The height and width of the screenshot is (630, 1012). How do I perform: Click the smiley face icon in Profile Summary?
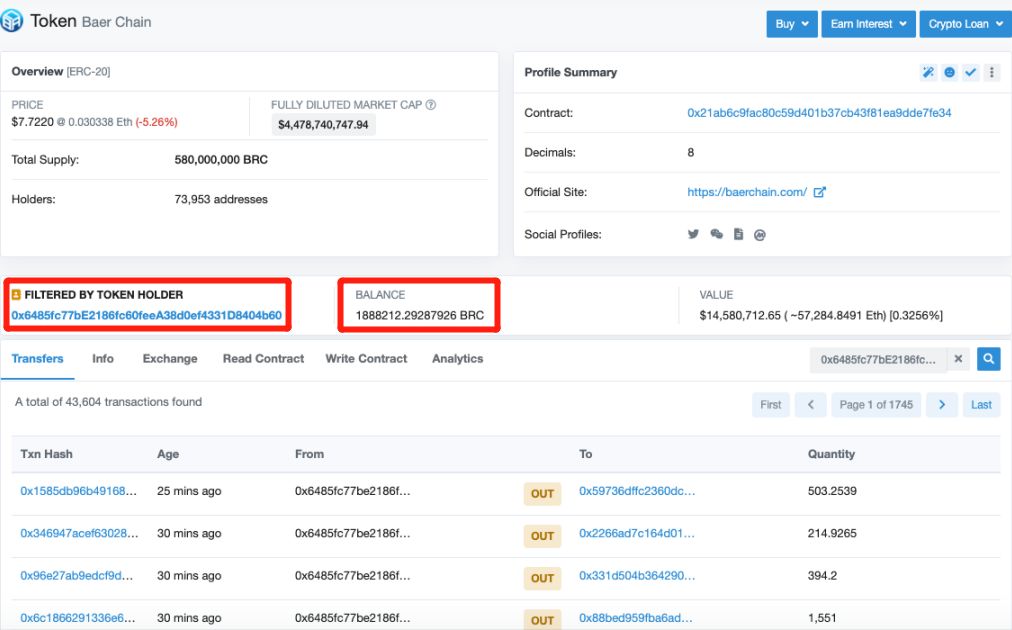coord(949,72)
